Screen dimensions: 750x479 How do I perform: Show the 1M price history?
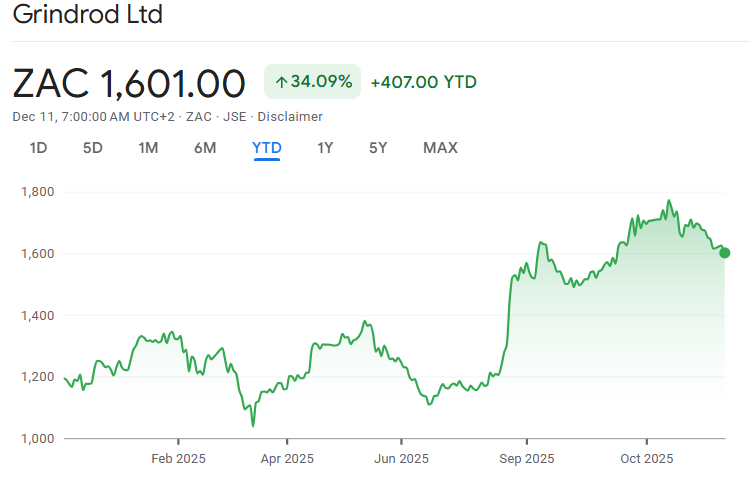coord(148,148)
